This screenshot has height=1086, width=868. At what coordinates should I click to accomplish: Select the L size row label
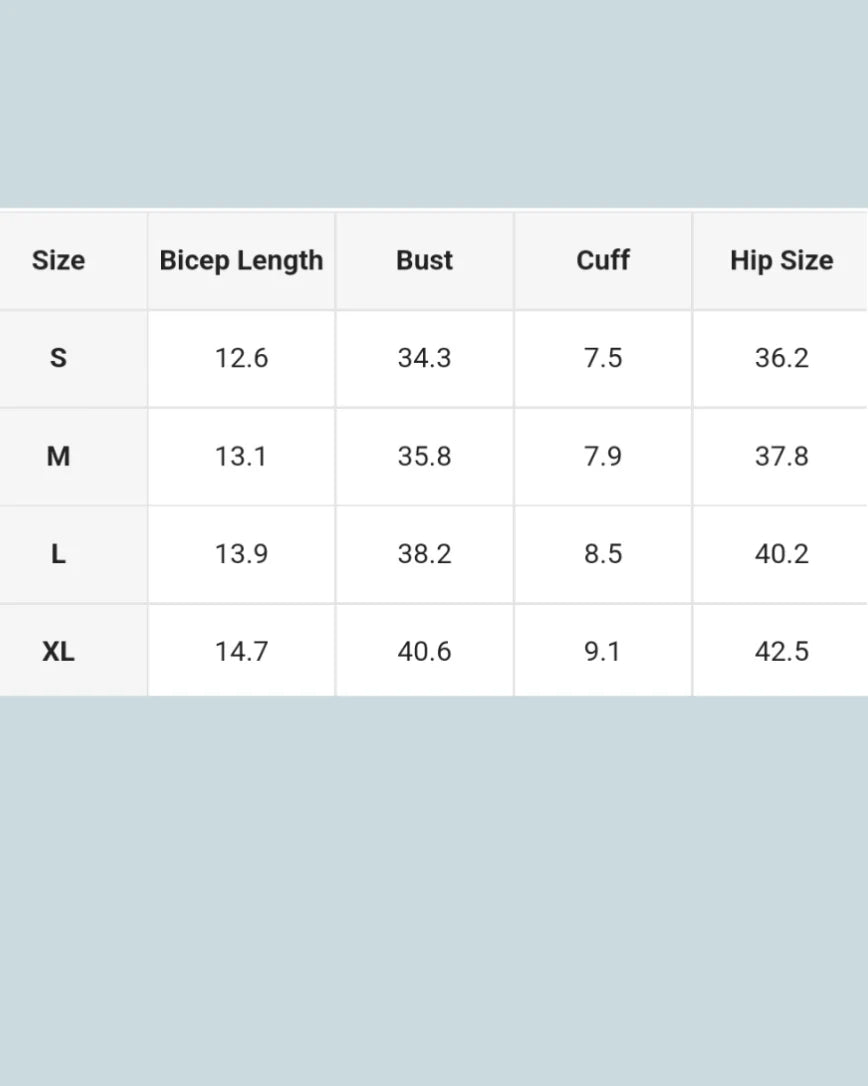(x=58, y=554)
